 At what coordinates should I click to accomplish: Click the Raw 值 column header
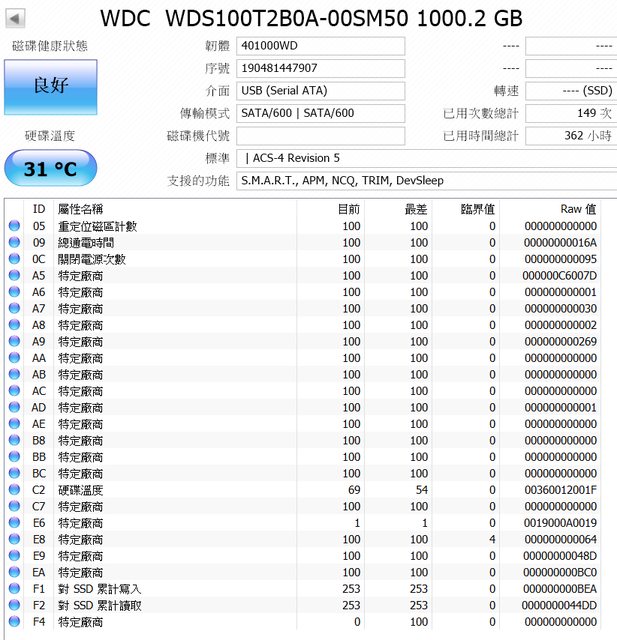[577, 209]
